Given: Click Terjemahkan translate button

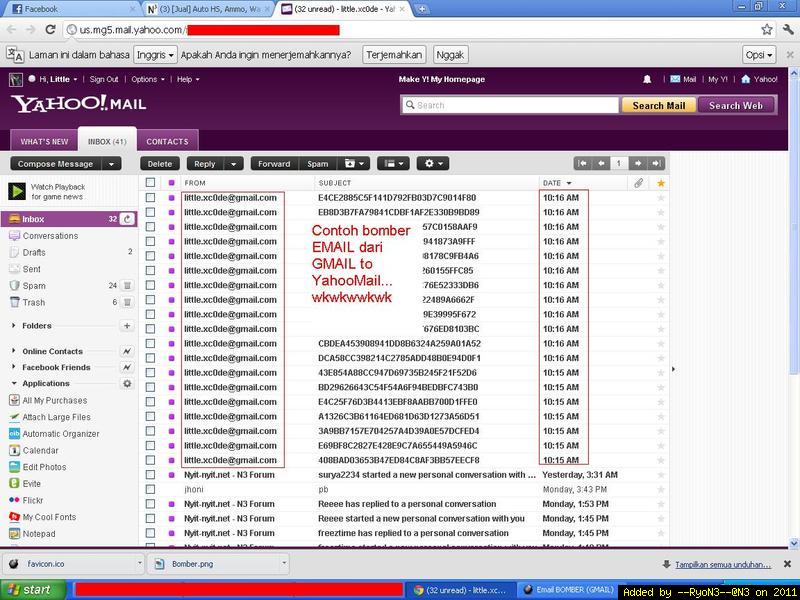Looking at the screenshot, I should pyautogui.click(x=394, y=55).
